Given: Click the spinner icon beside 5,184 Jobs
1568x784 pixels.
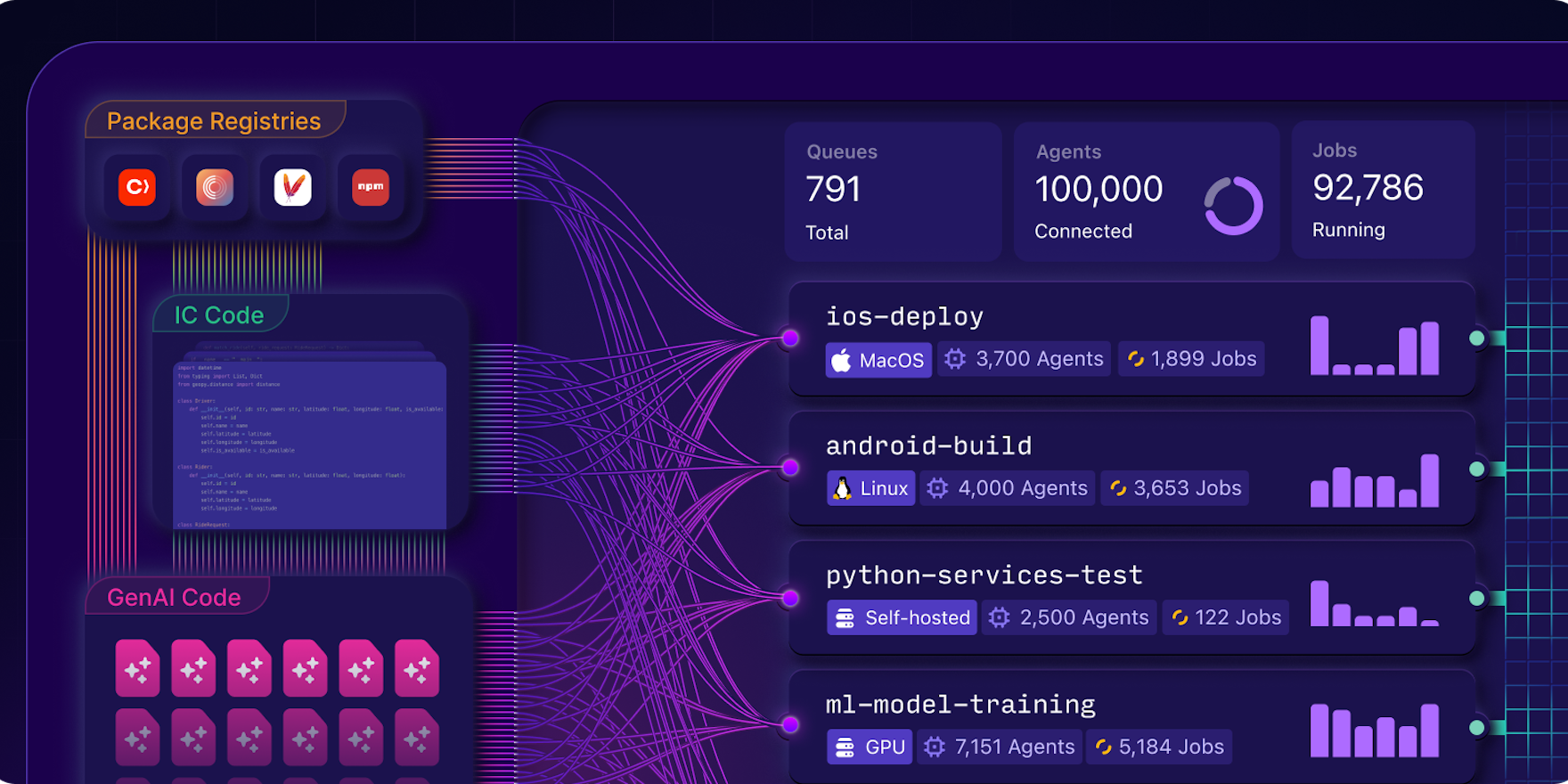Looking at the screenshot, I should (1103, 747).
